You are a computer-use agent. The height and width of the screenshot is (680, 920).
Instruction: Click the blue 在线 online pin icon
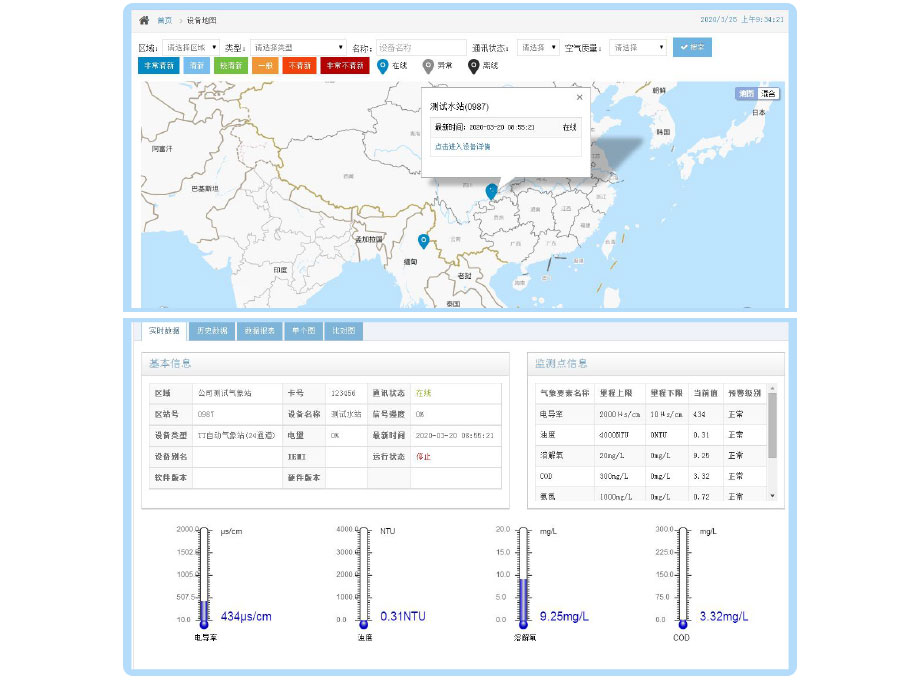382,66
